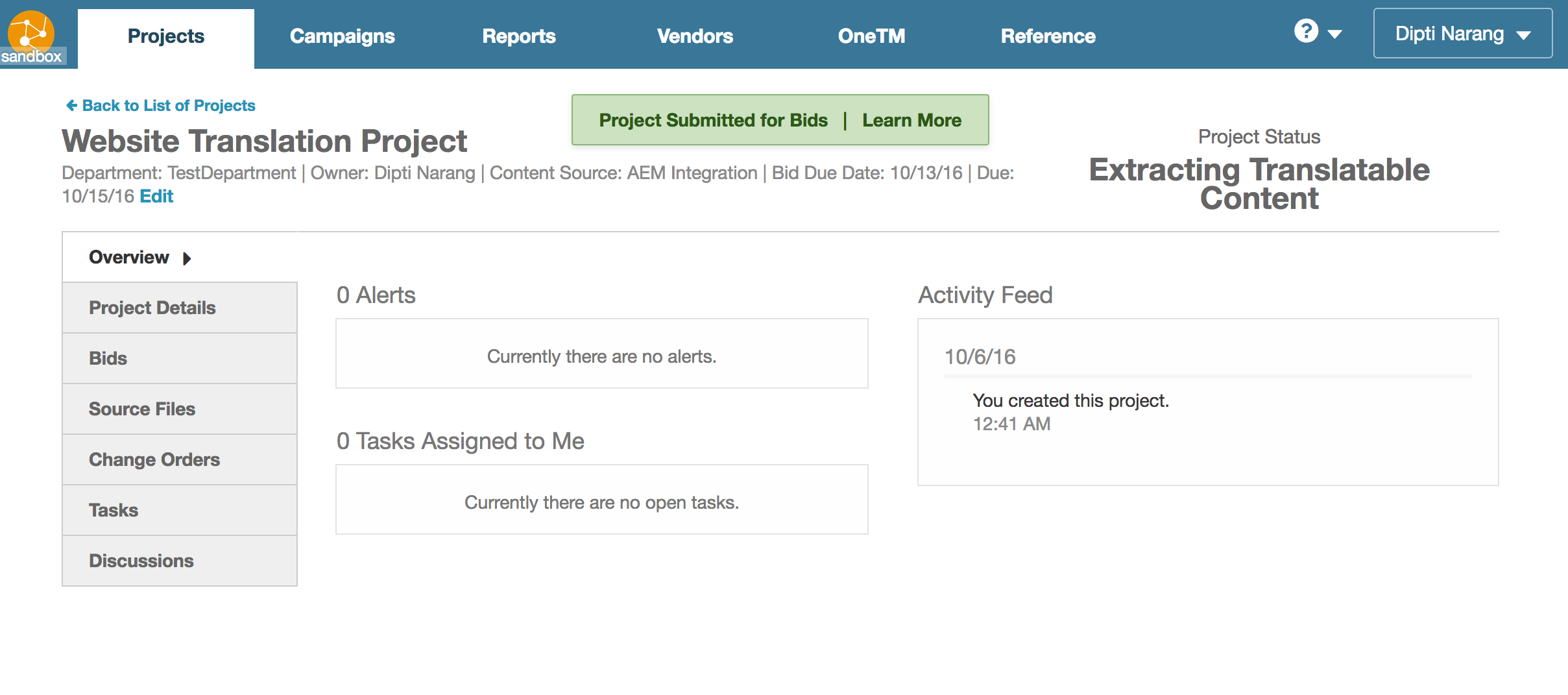
Task: View Change Orders in the sidebar
Action: pyautogui.click(x=154, y=459)
